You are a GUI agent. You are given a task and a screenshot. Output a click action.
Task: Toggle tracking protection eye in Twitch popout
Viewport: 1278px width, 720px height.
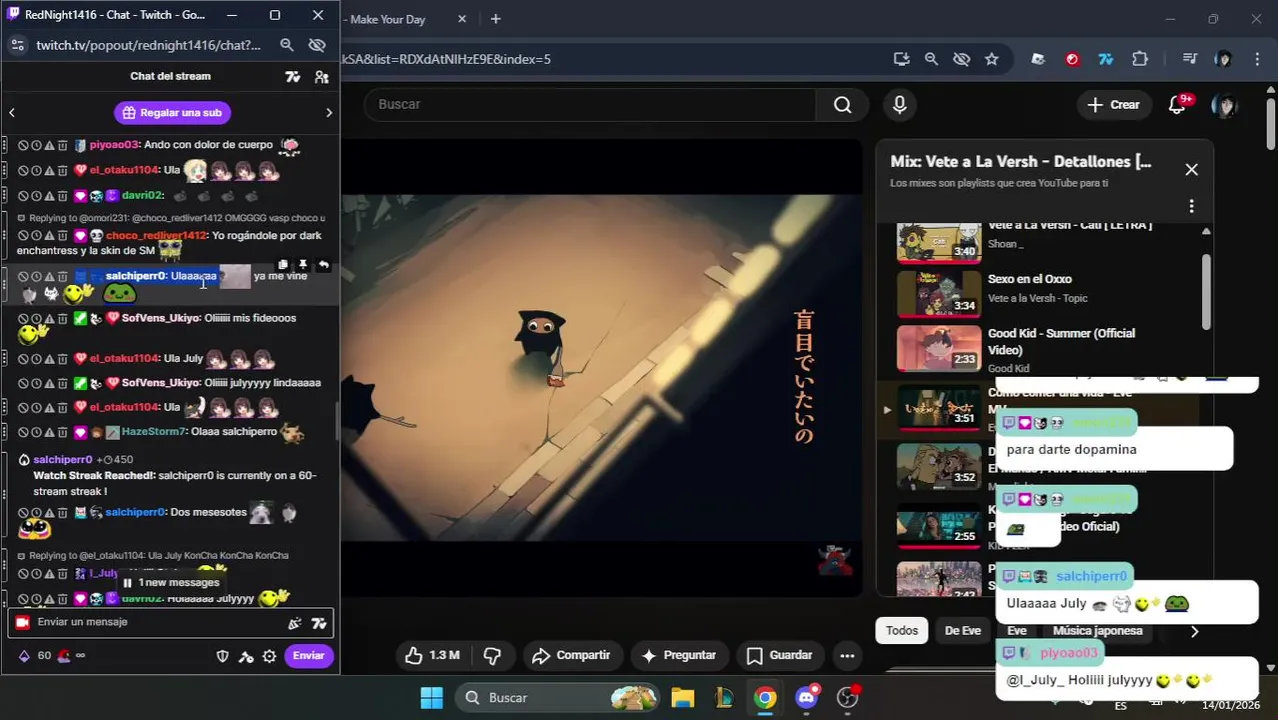318,45
